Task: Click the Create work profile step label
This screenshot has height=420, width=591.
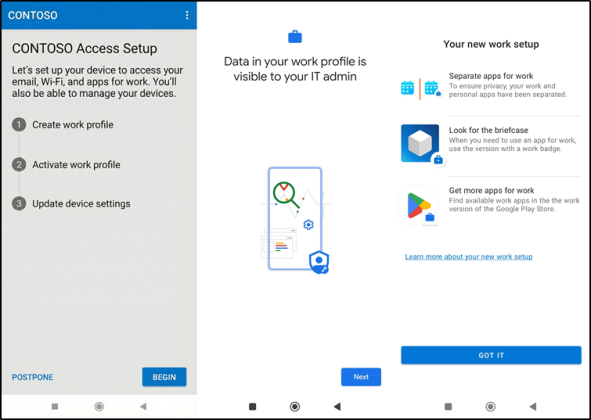Action: [x=73, y=125]
